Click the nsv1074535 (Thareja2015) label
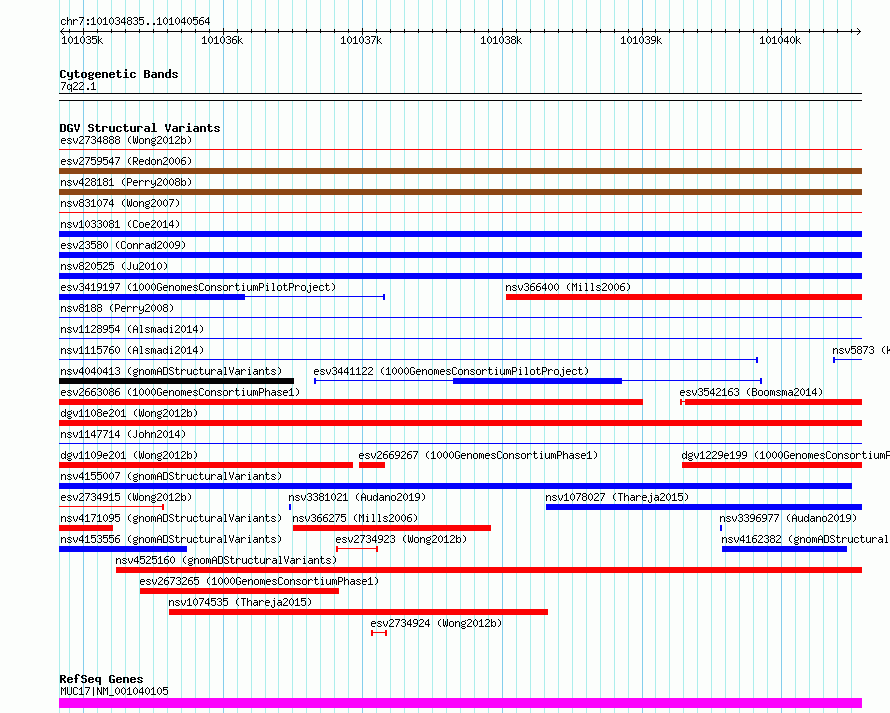This screenshot has height=713, width=890. tap(240, 602)
